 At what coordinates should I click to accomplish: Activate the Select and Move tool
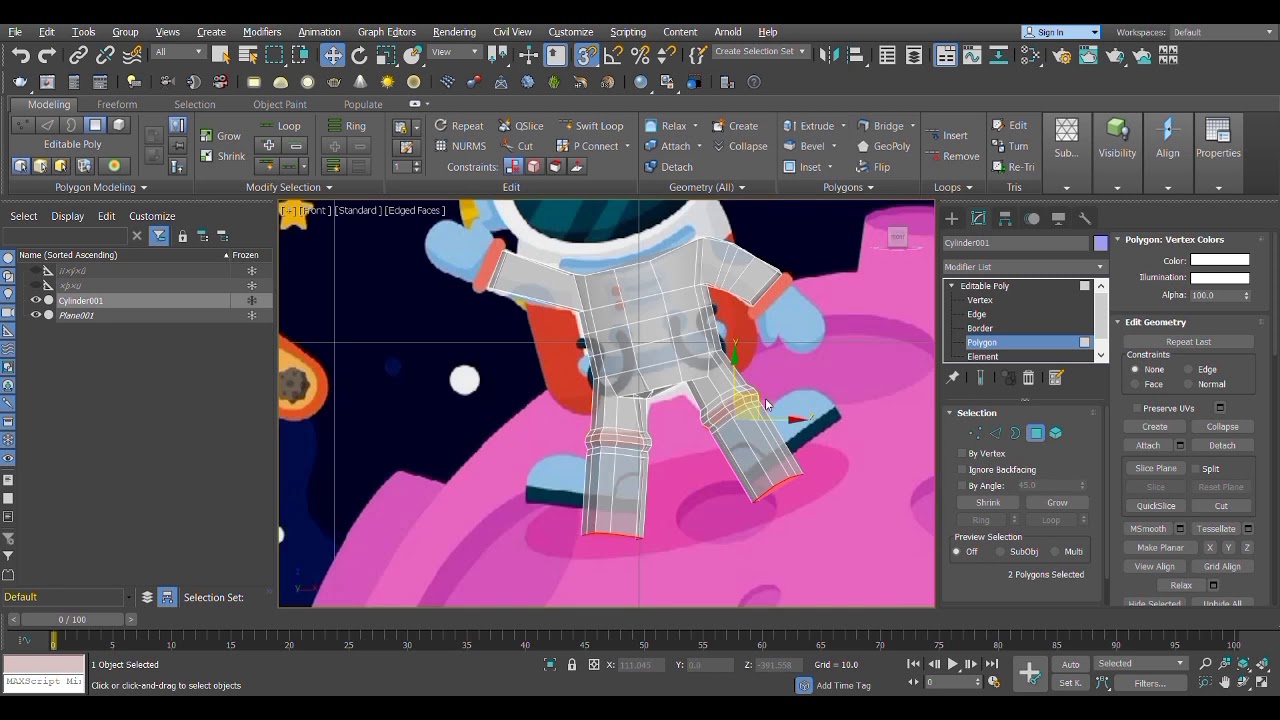(333, 55)
